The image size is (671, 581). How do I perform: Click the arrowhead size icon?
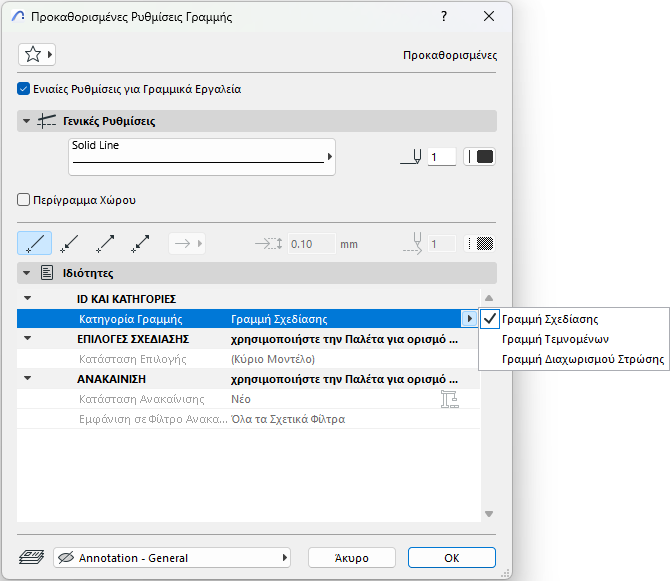point(269,244)
